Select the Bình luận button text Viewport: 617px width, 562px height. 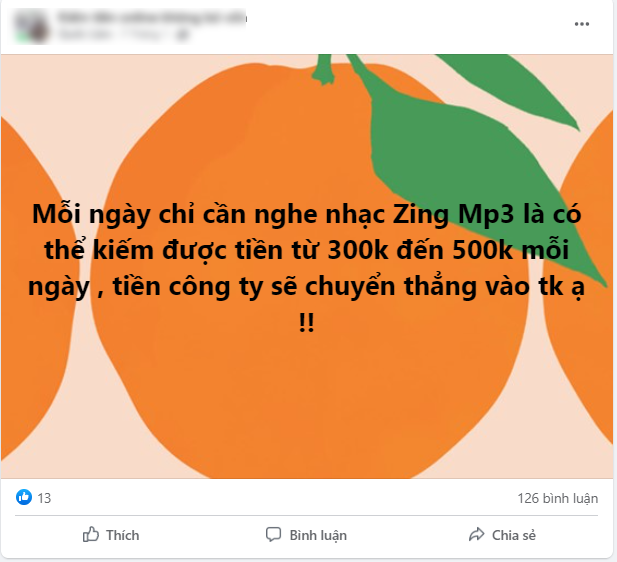[x=318, y=536]
